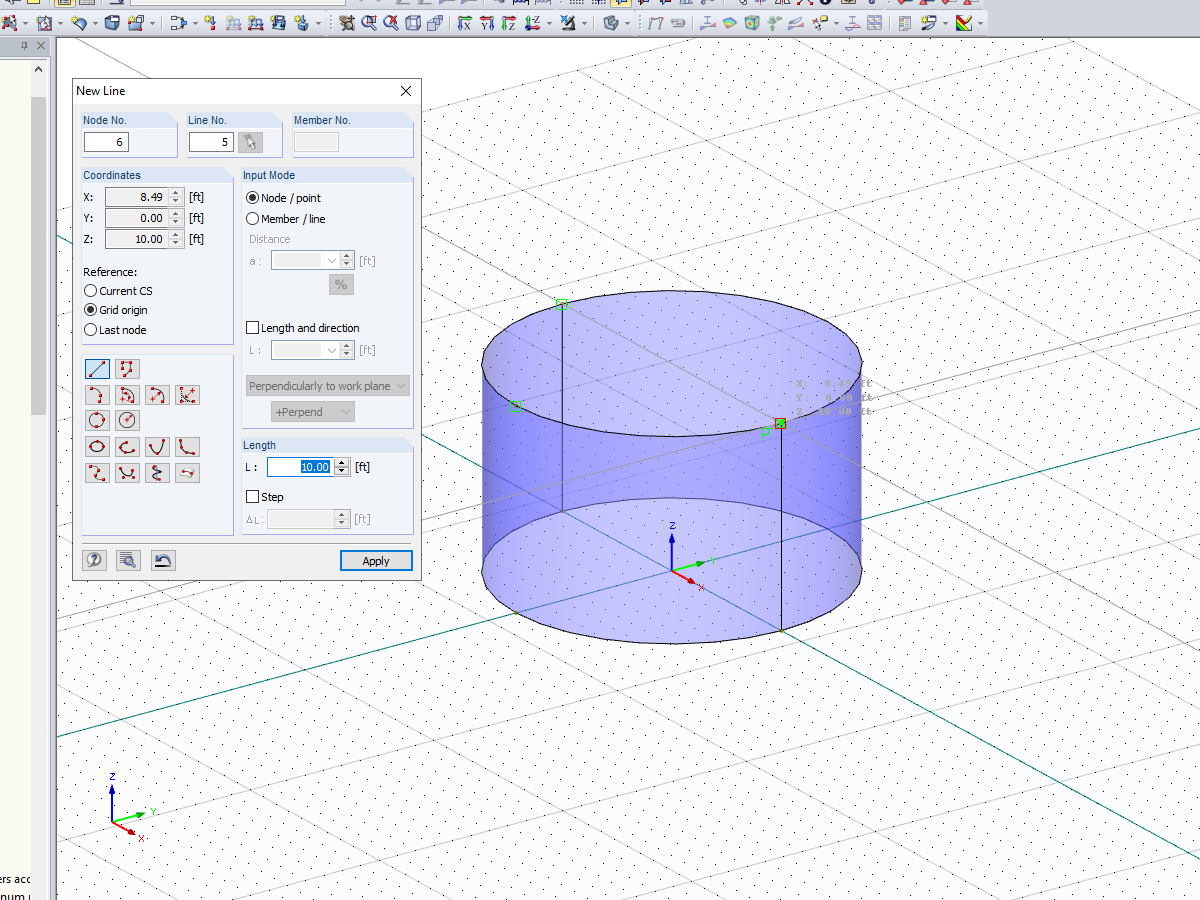Select the Member / line input mode
Viewport: 1200px width, 900px height.
(x=251, y=219)
